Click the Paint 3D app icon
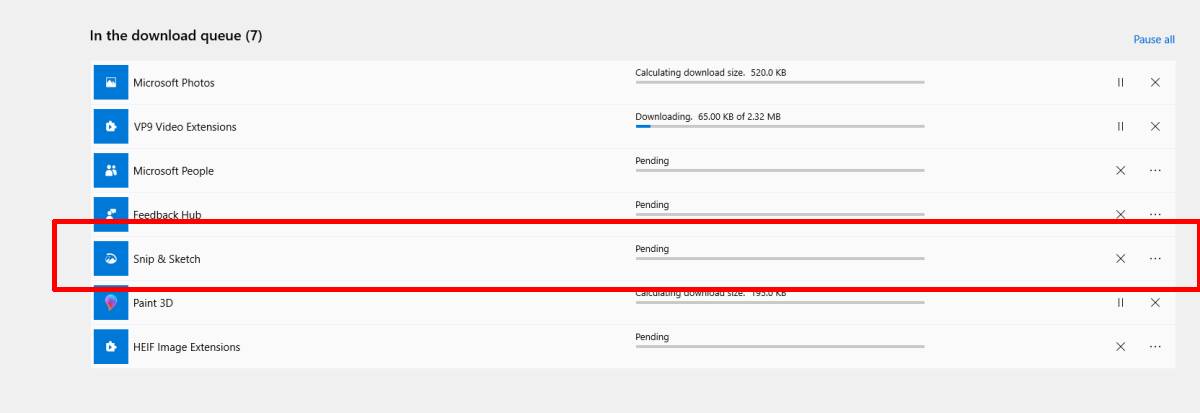Image resolution: width=1200 pixels, height=413 pixels. 111,302
